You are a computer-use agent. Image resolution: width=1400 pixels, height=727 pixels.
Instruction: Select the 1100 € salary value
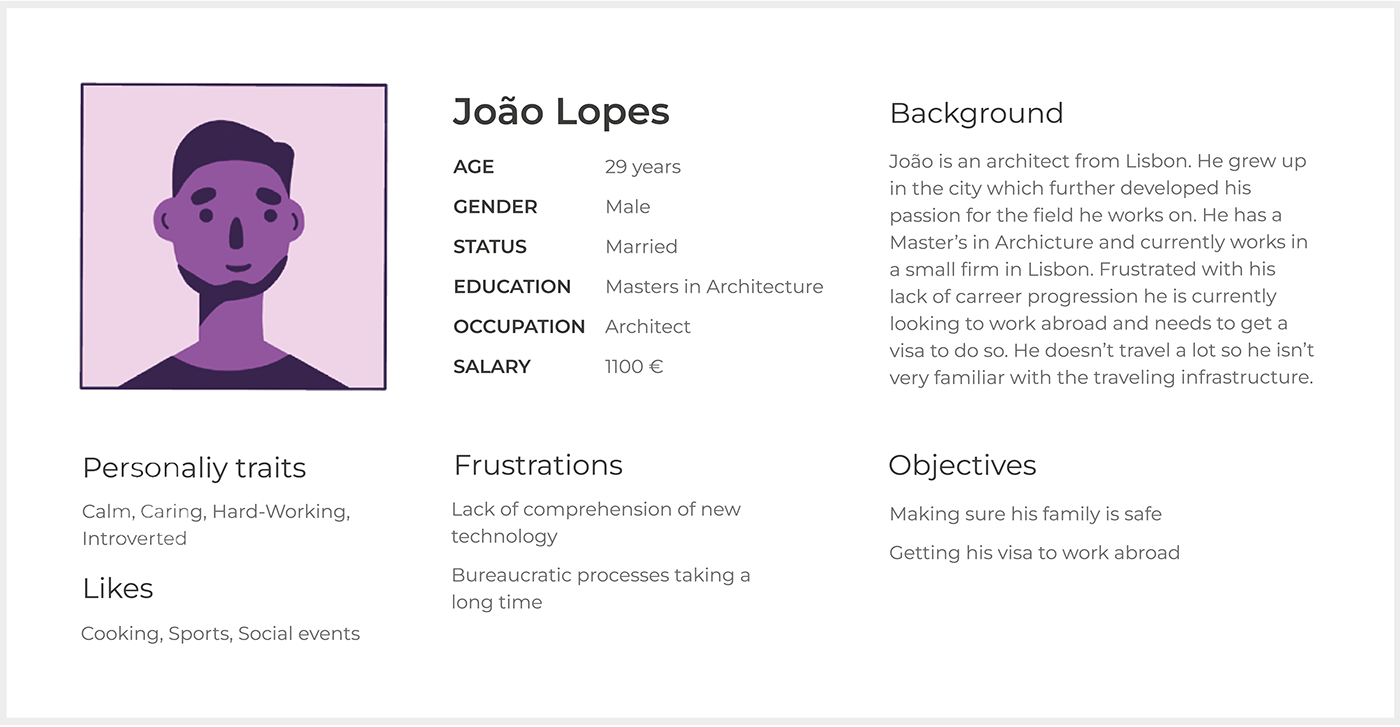634,367
